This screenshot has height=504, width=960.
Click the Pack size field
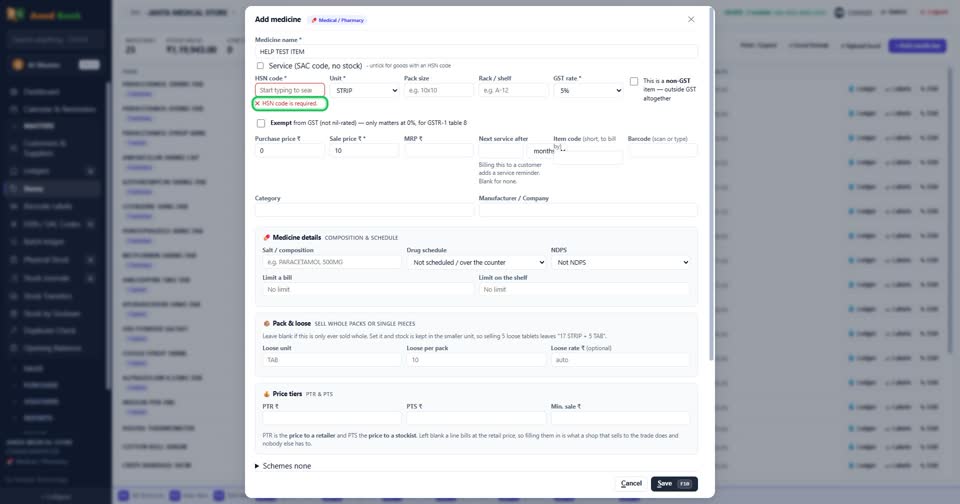pos(439,90)
